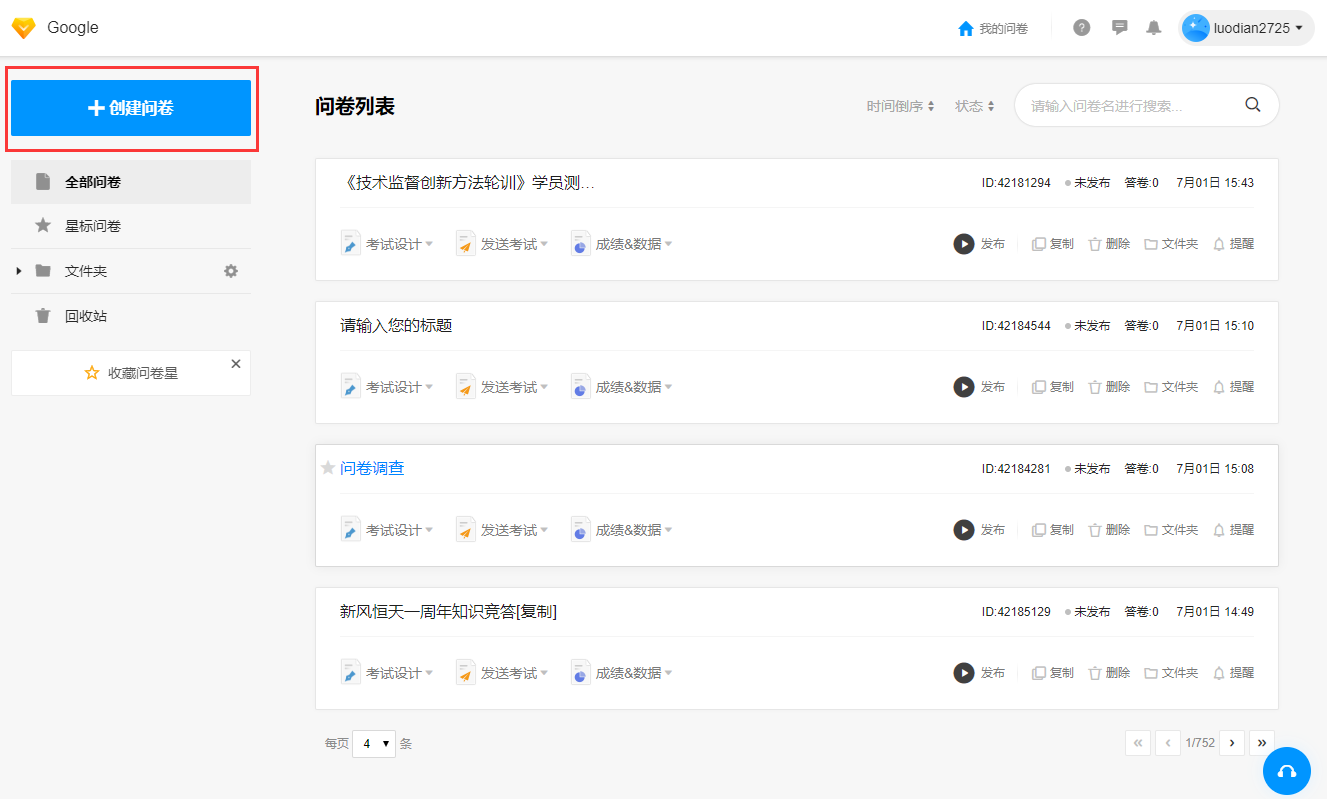1327x799 pixels.
Task: Open the messages chat icon in header
Action: [1119, 28]
